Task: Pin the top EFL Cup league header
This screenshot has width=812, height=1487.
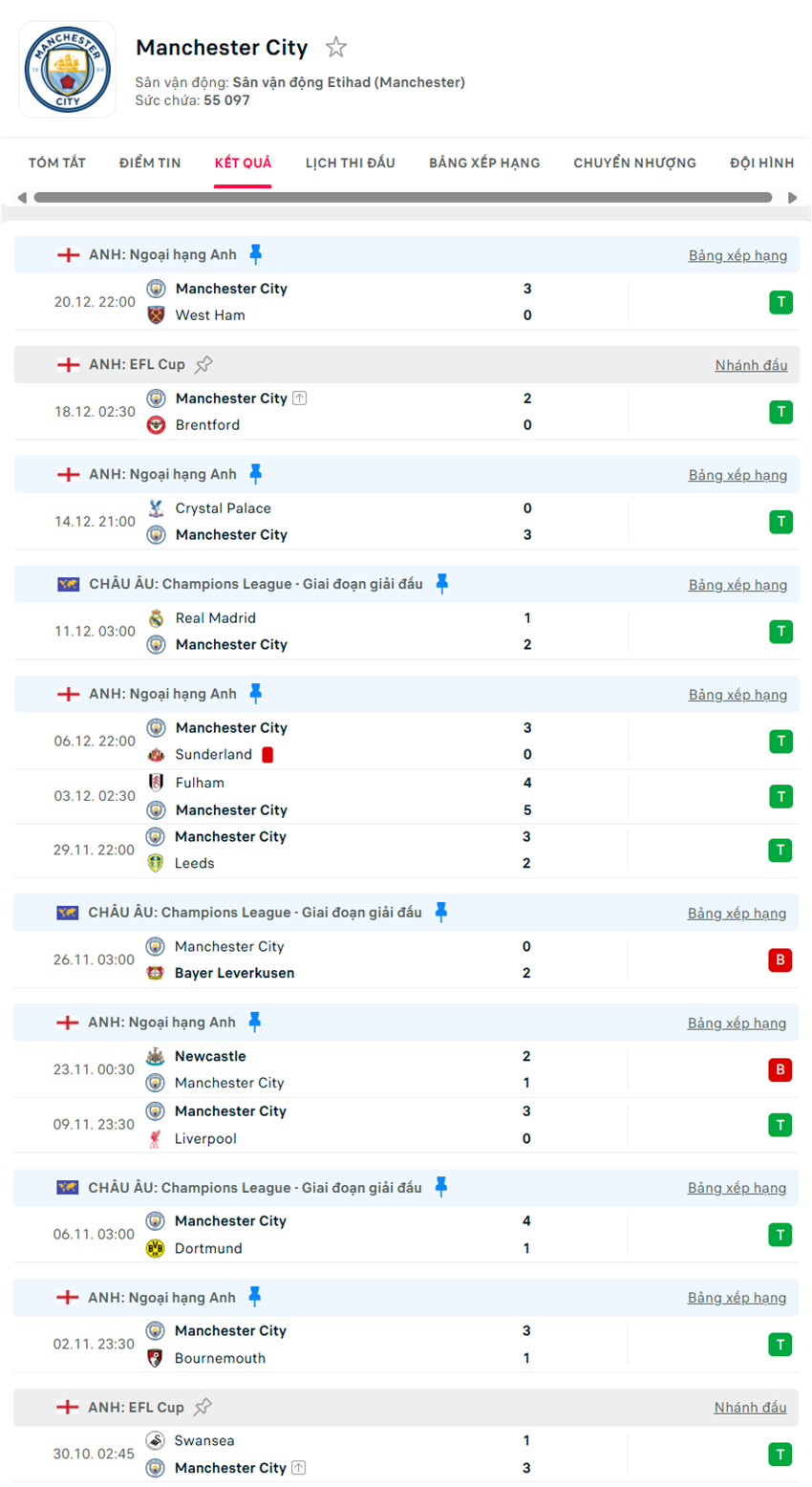Action: (x=203, y=364)
